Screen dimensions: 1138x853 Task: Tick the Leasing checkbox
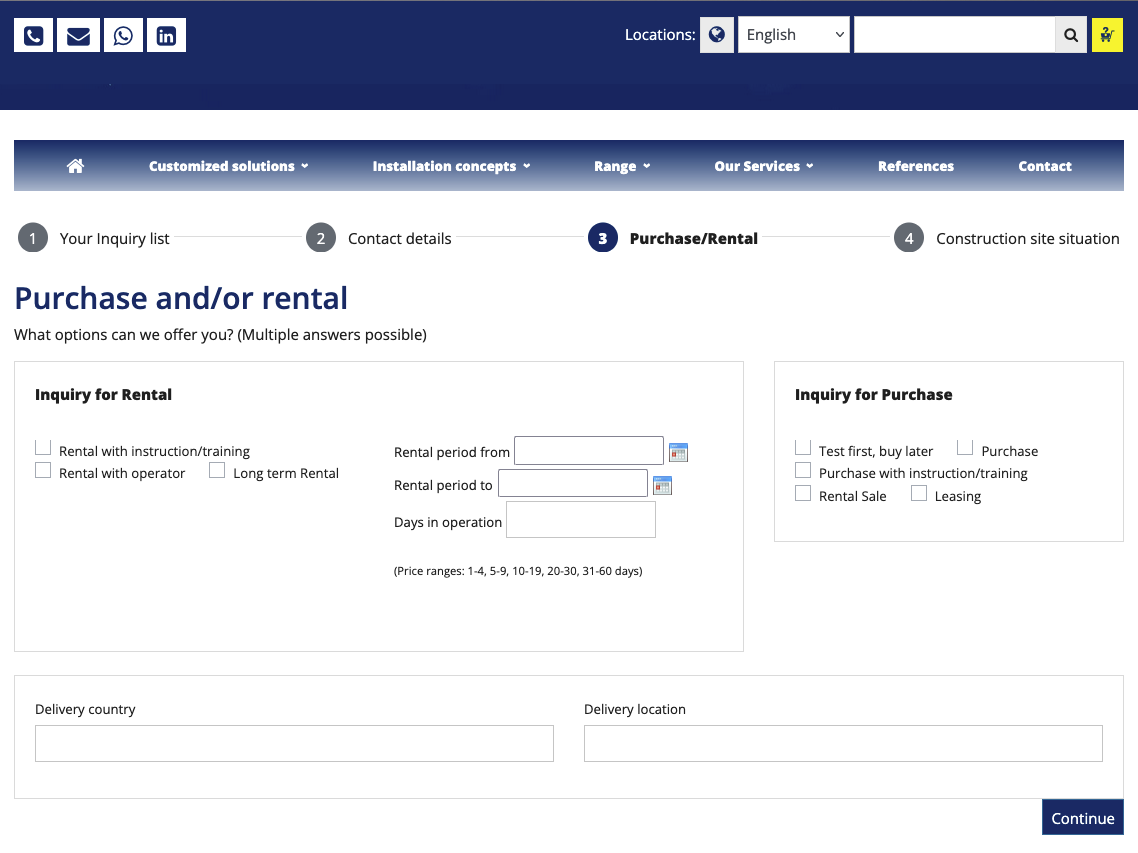(919, 493)
